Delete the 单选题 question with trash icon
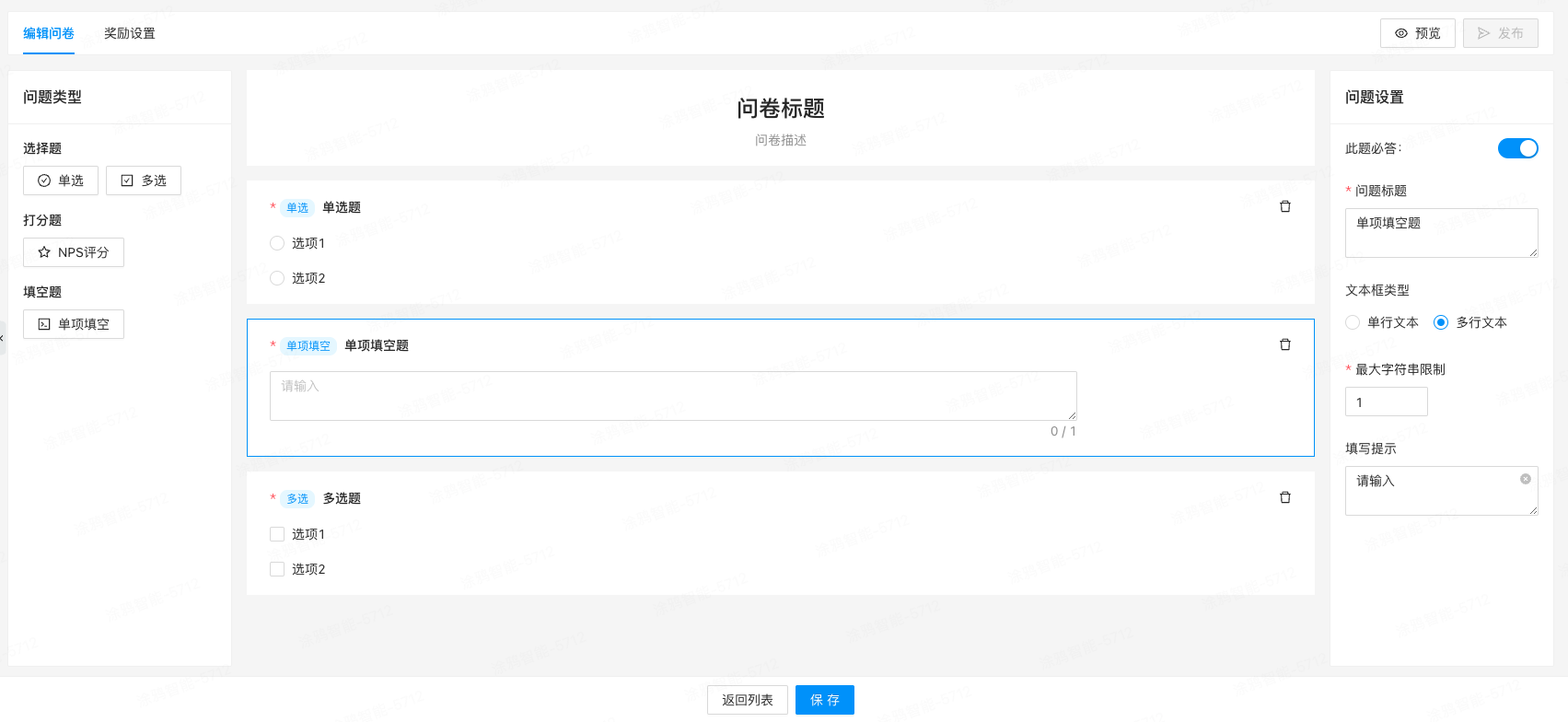 (1285, 206)
